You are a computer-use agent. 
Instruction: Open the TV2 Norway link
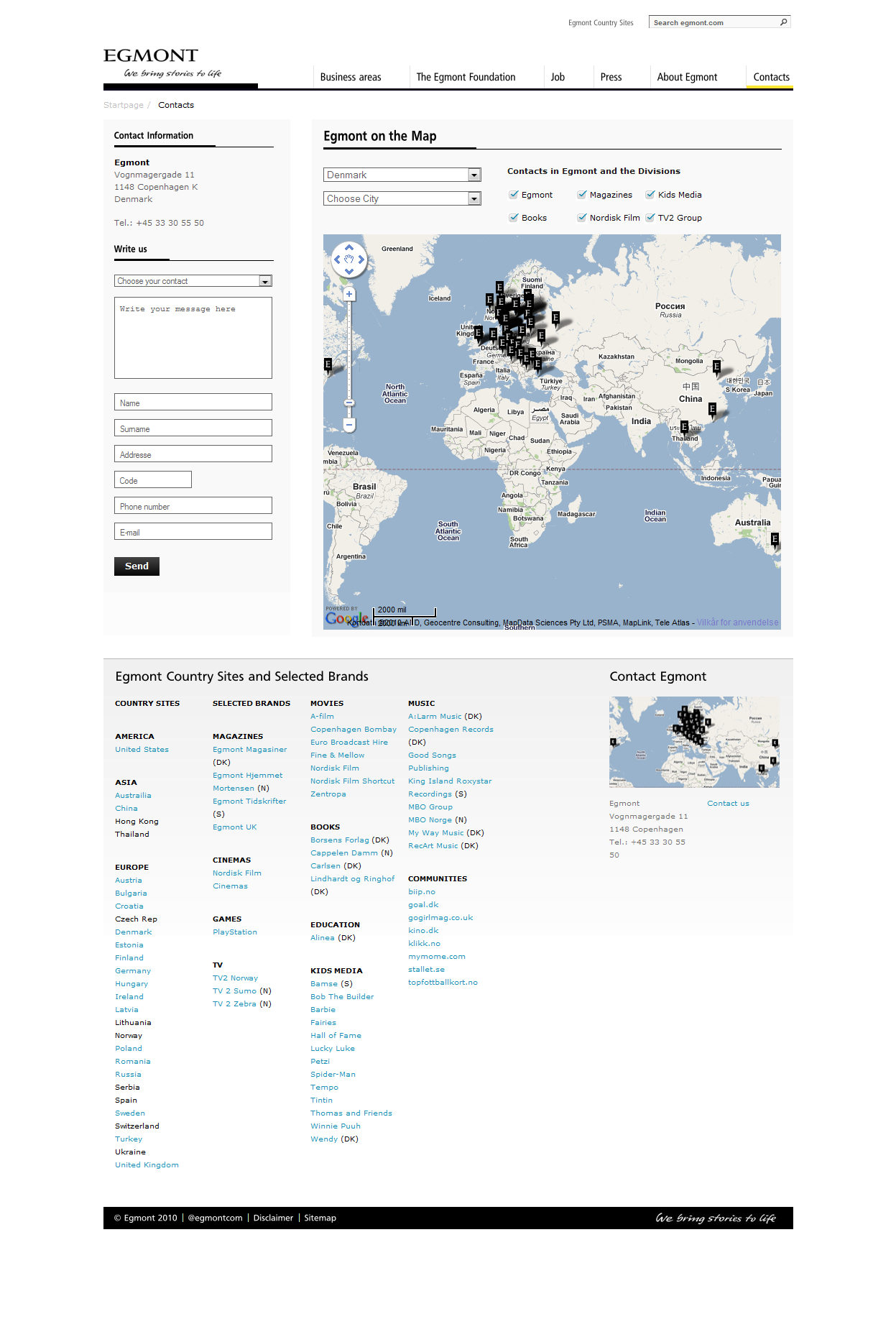click(x=235, y=978)
